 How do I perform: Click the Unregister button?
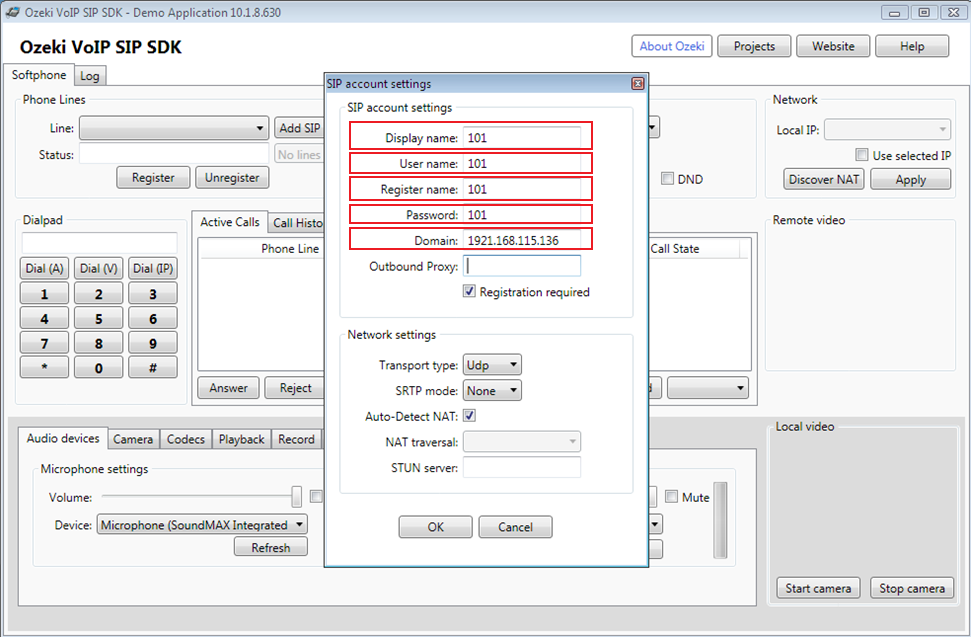click(x=233, y=179)
